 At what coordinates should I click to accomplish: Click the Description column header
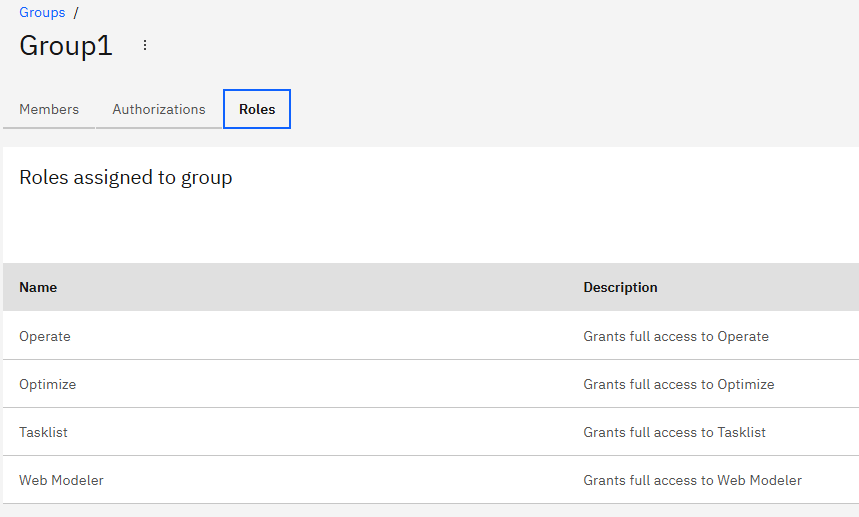pyautogui.click(x=620, y=288)
